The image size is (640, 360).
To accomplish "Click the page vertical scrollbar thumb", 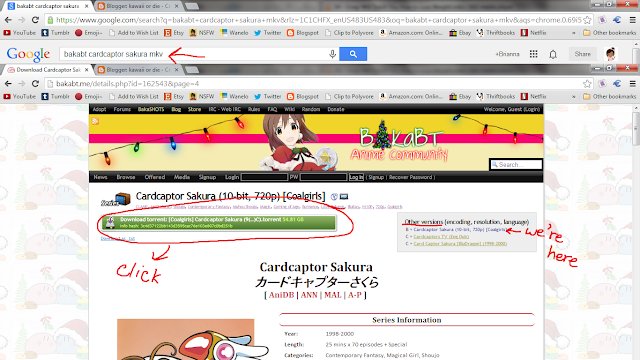I will coord(636,130).
